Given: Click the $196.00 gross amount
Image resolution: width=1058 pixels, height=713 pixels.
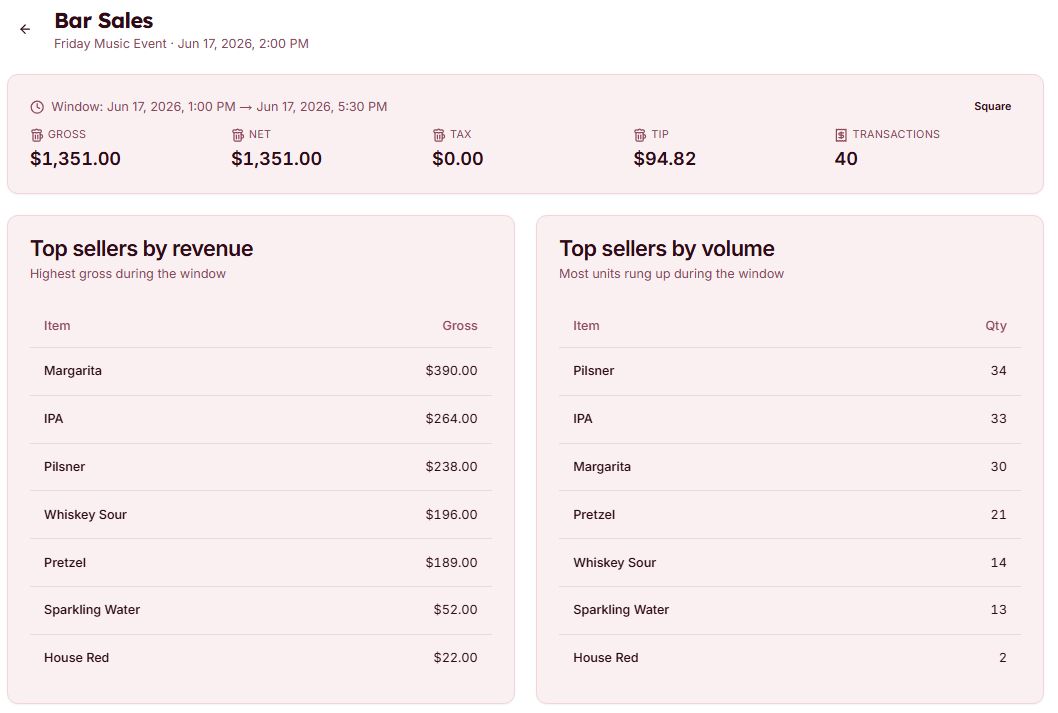Looking at the screenshot, I should 451,515.
